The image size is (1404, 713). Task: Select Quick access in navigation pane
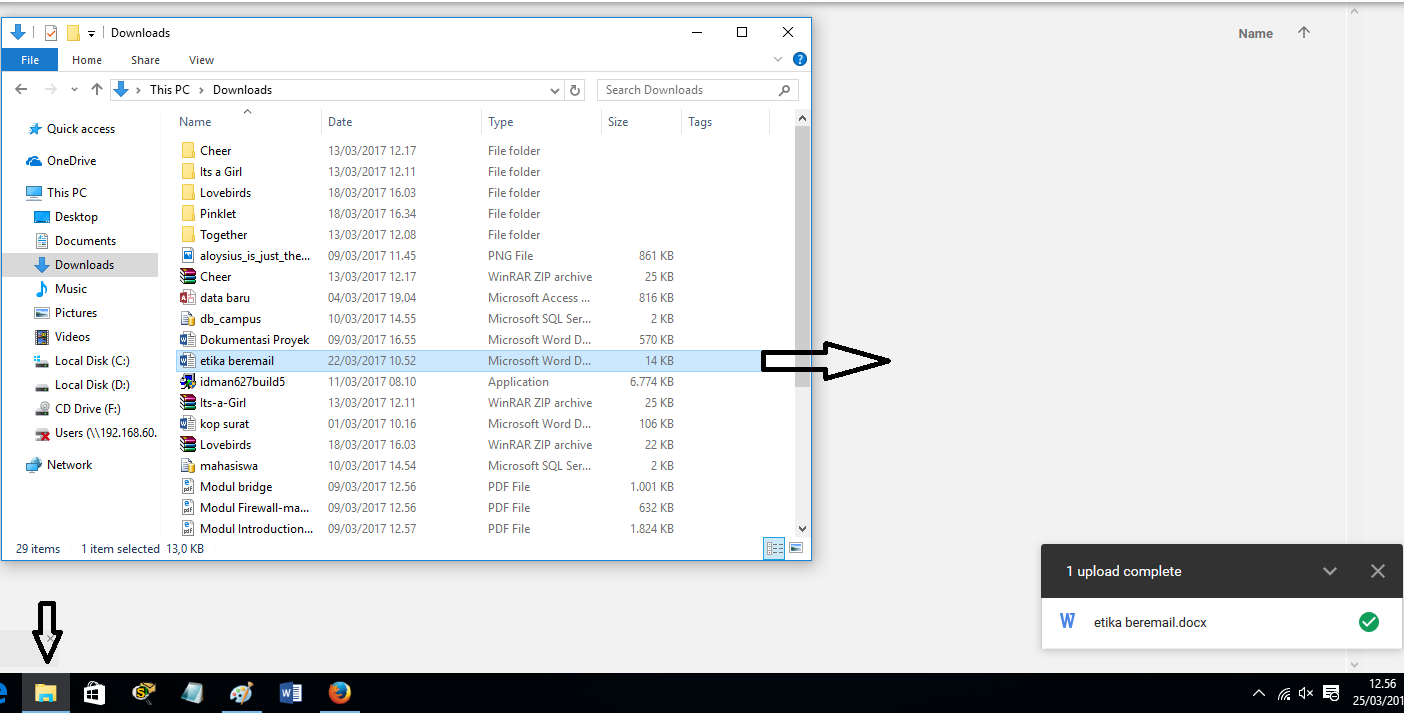pos(80,129)
